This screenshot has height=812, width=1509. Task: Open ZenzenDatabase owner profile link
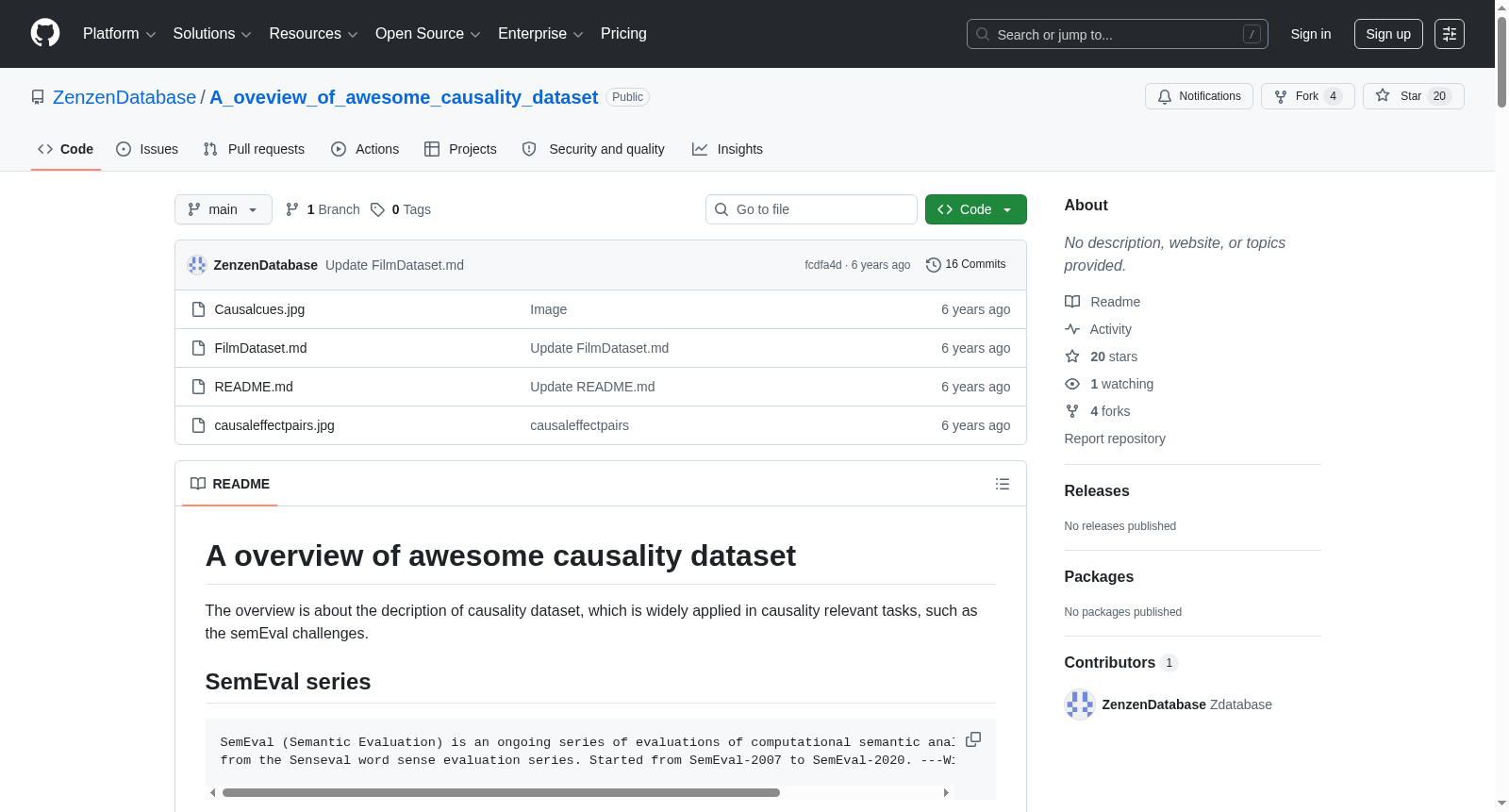[x=124, y=97]
